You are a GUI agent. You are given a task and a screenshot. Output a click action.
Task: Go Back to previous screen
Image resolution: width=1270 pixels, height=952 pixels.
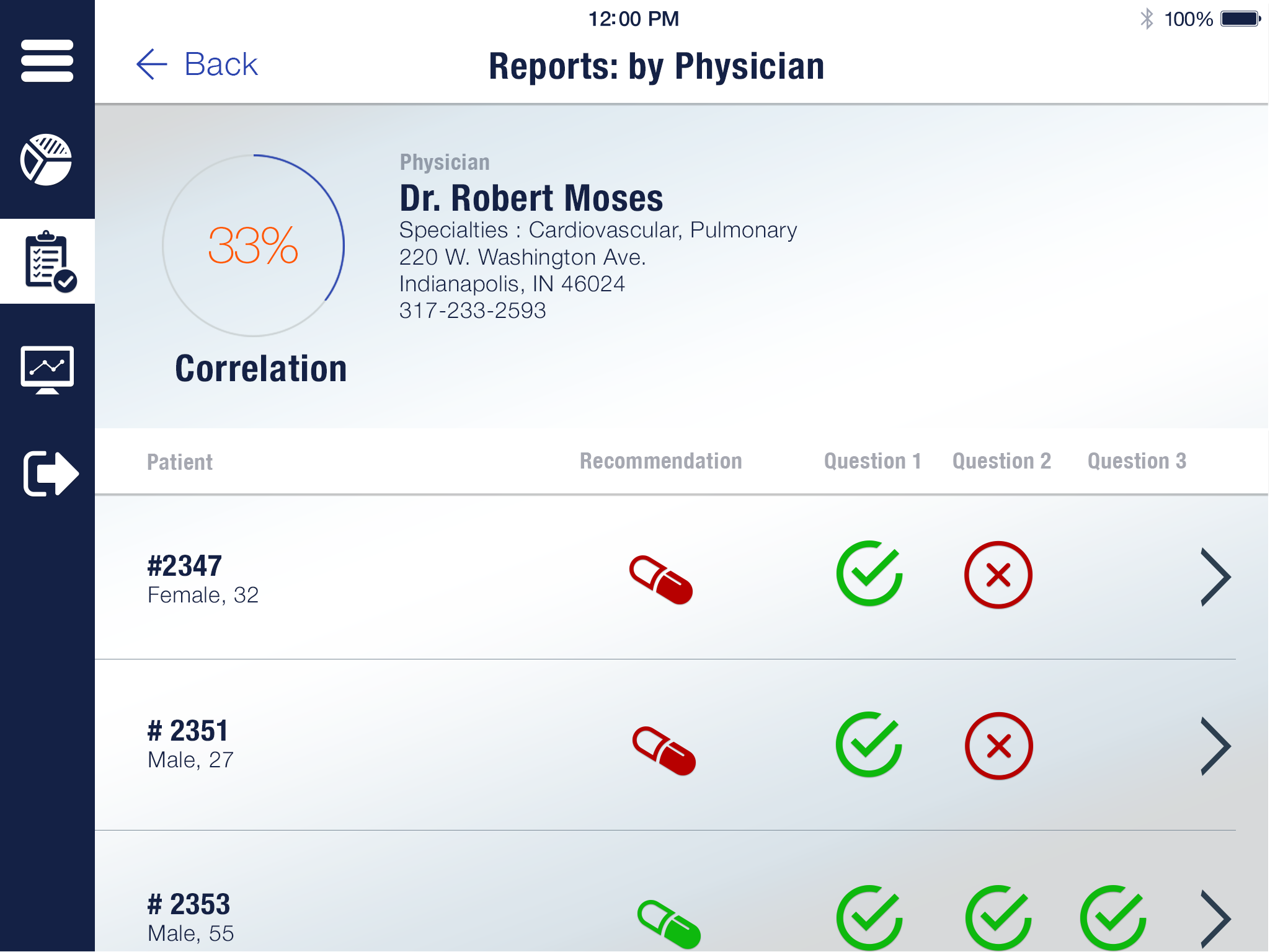click(197, 64)
